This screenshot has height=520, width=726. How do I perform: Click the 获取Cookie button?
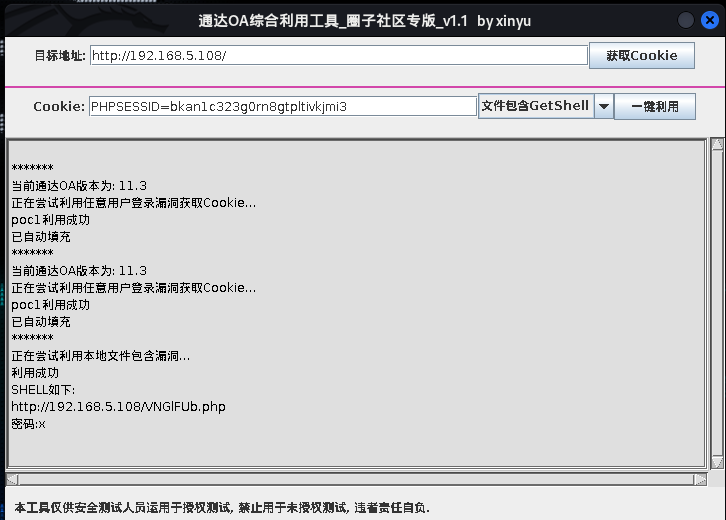642,56
